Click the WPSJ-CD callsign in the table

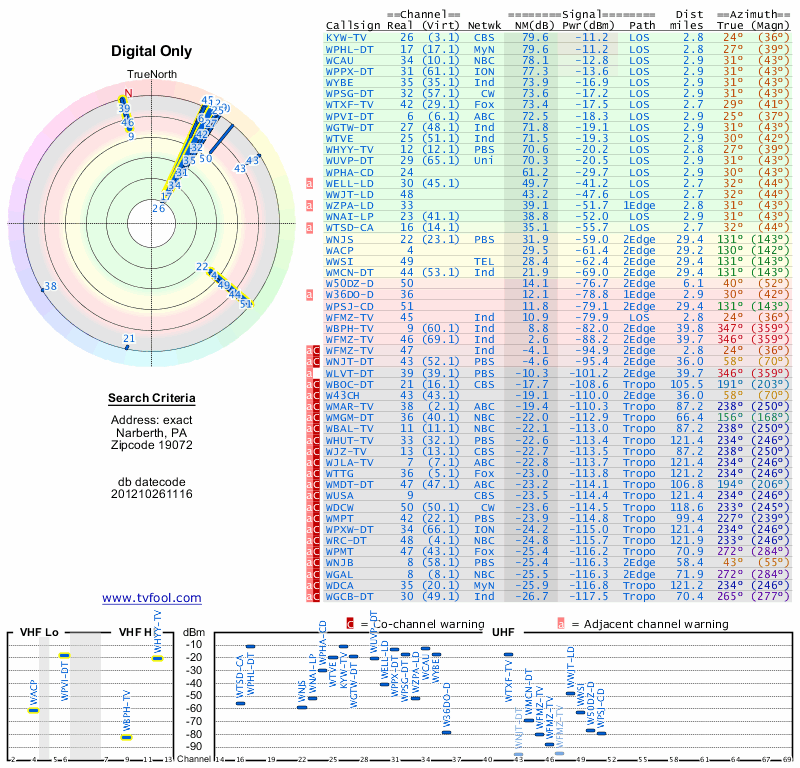click(x=349, y=307)
